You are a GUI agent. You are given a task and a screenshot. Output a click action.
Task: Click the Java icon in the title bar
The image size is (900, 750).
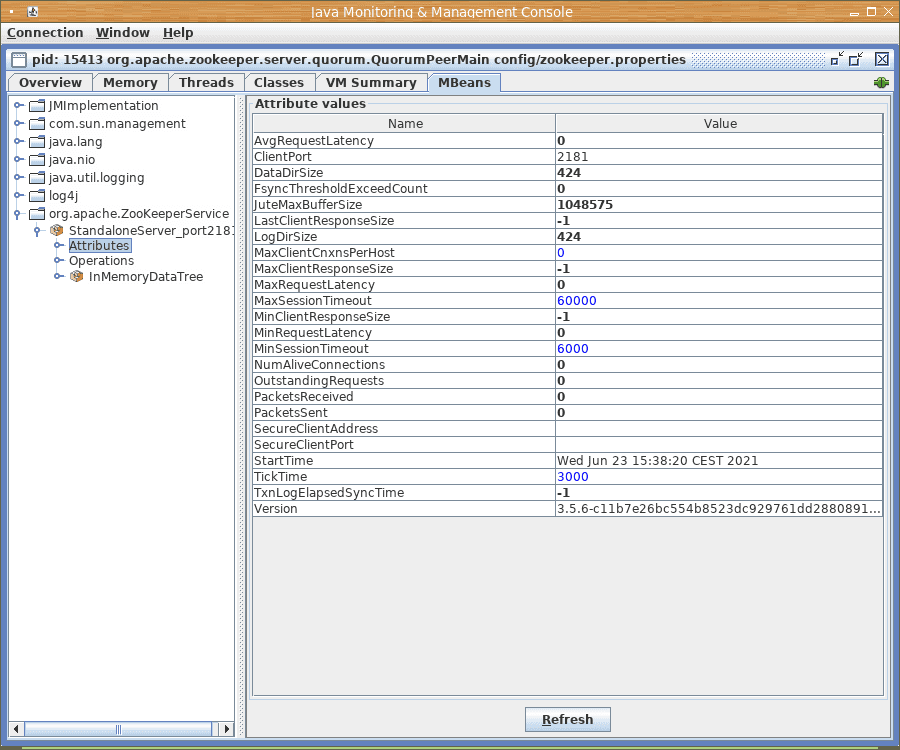pos(32,12)
